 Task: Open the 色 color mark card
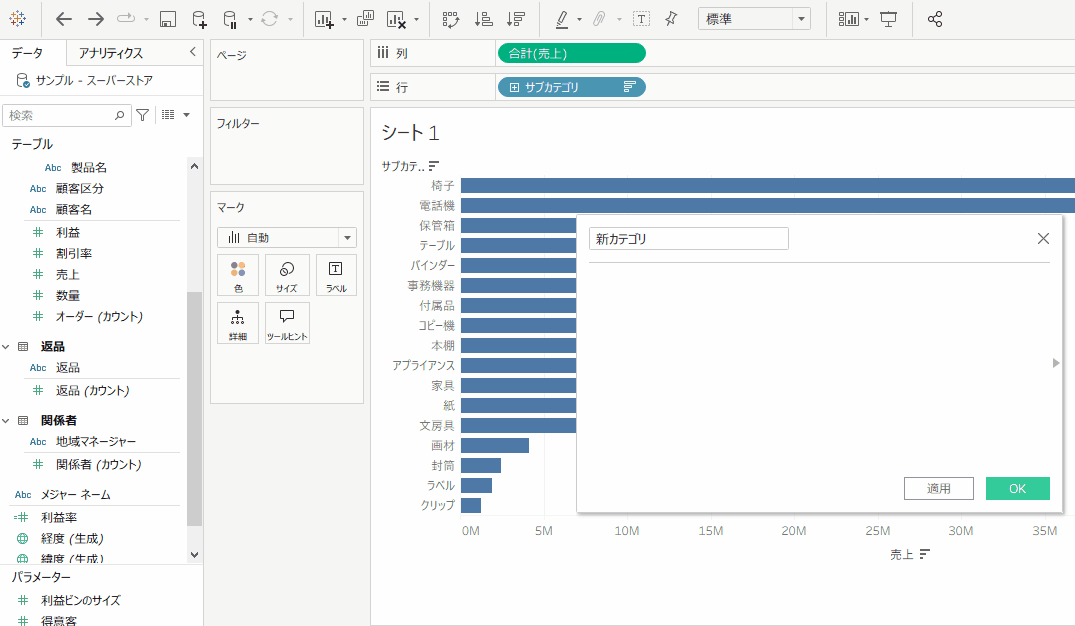238,274
